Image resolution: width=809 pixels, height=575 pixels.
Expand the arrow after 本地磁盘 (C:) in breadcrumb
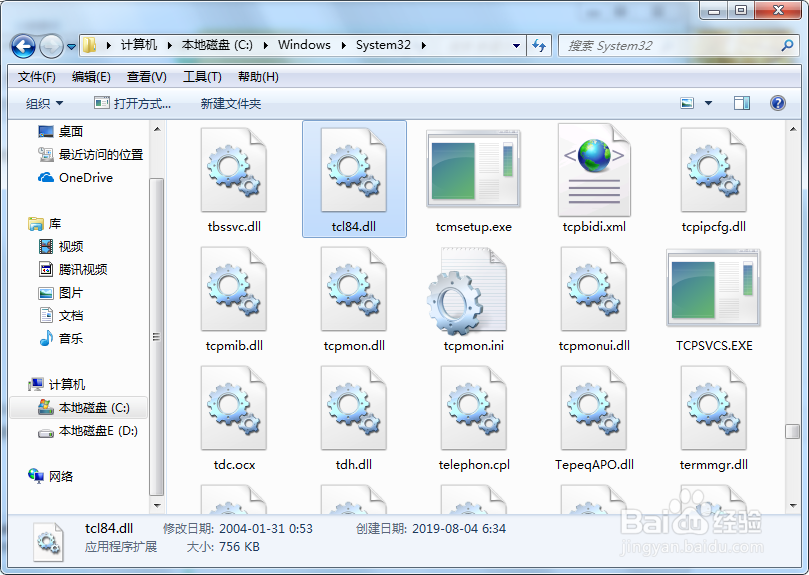pyautogui.click(x=265, y=45)
